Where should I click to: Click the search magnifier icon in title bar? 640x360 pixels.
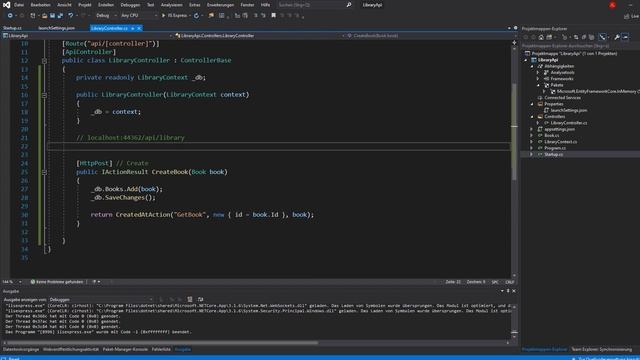(x=349, y=5)
